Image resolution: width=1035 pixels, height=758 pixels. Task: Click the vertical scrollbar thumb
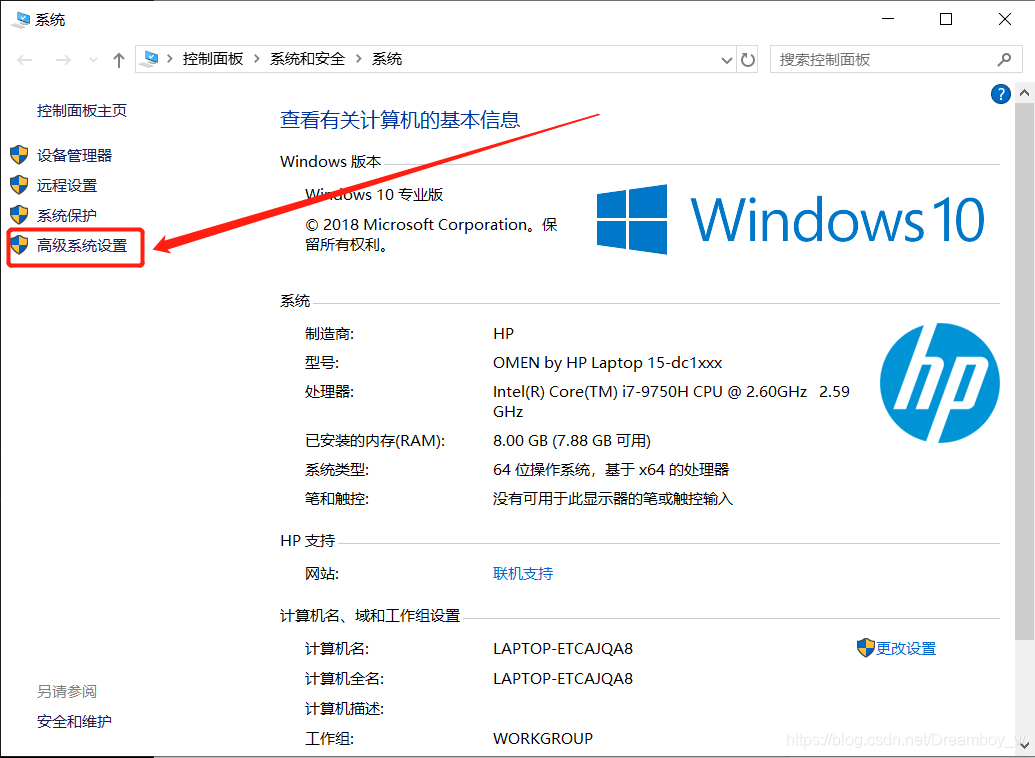[1024, 371]
